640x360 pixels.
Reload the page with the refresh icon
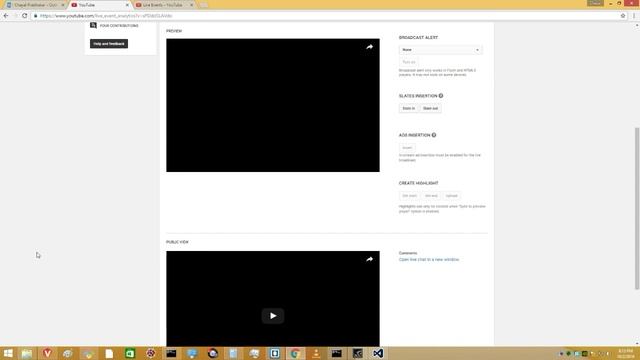click(x=24, y=16)
